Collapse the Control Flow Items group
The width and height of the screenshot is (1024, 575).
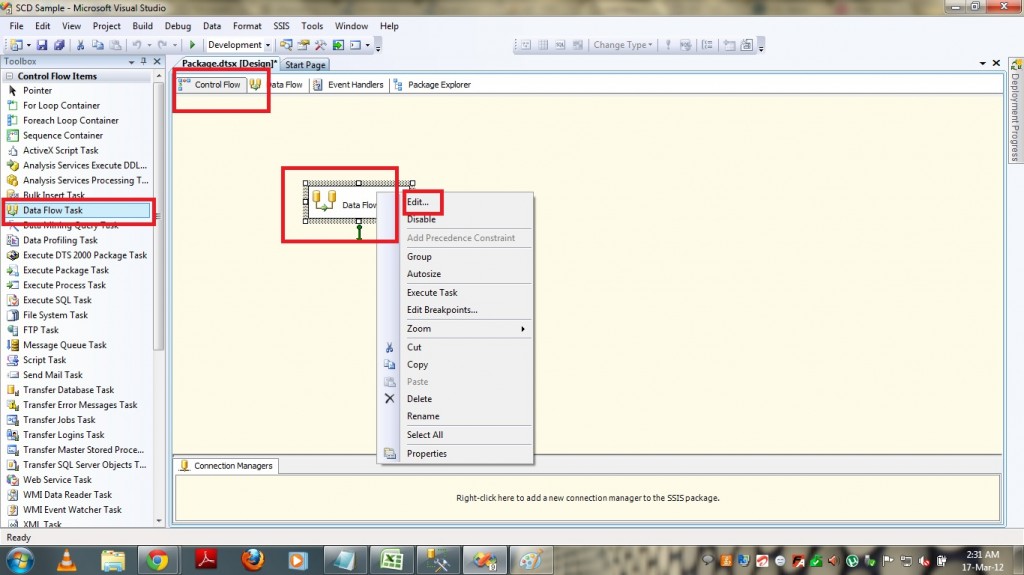tap(10, 76)
